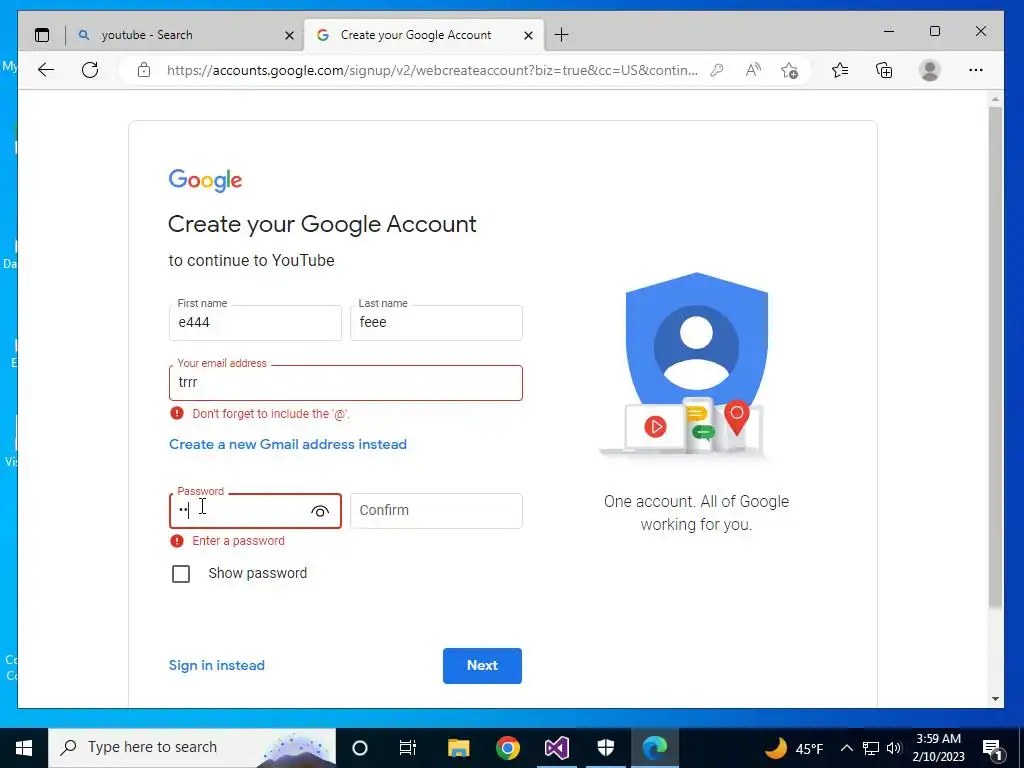Viewport: 1024px width, 768px height.
Task: Open the notification center icon
Action: 992,748
